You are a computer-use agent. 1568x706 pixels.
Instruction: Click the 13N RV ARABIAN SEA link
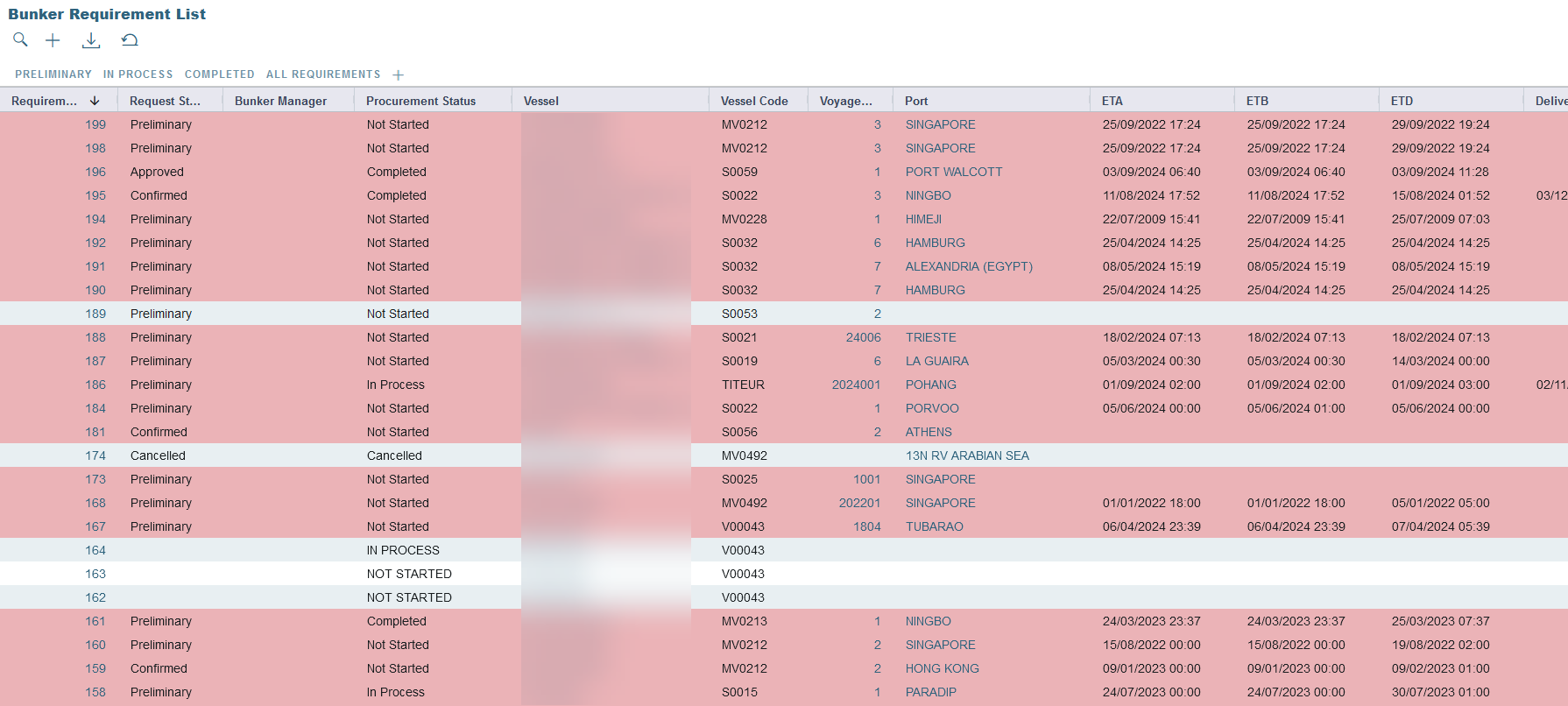pos(967,455)
